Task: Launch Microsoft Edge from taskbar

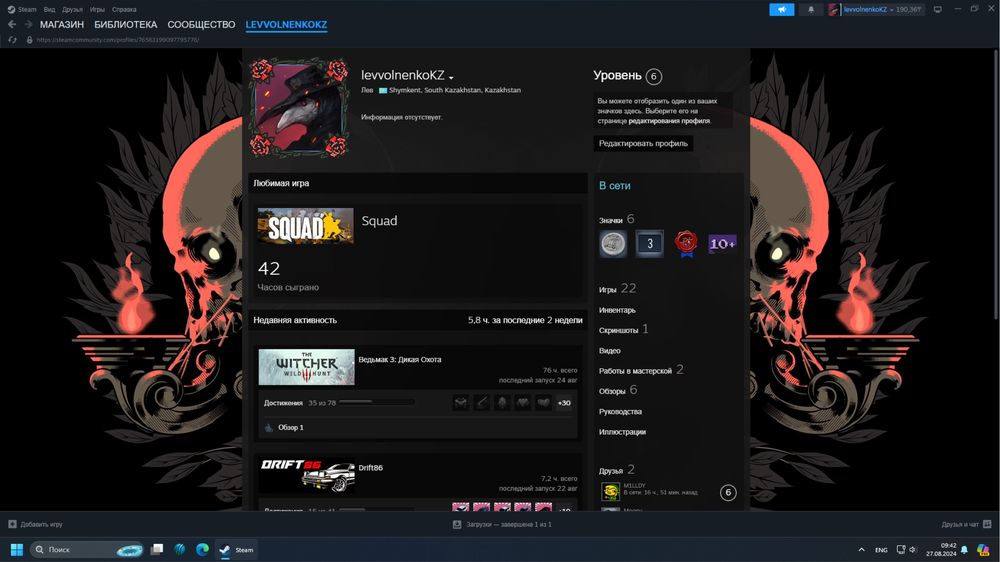Action: (202, 549)
